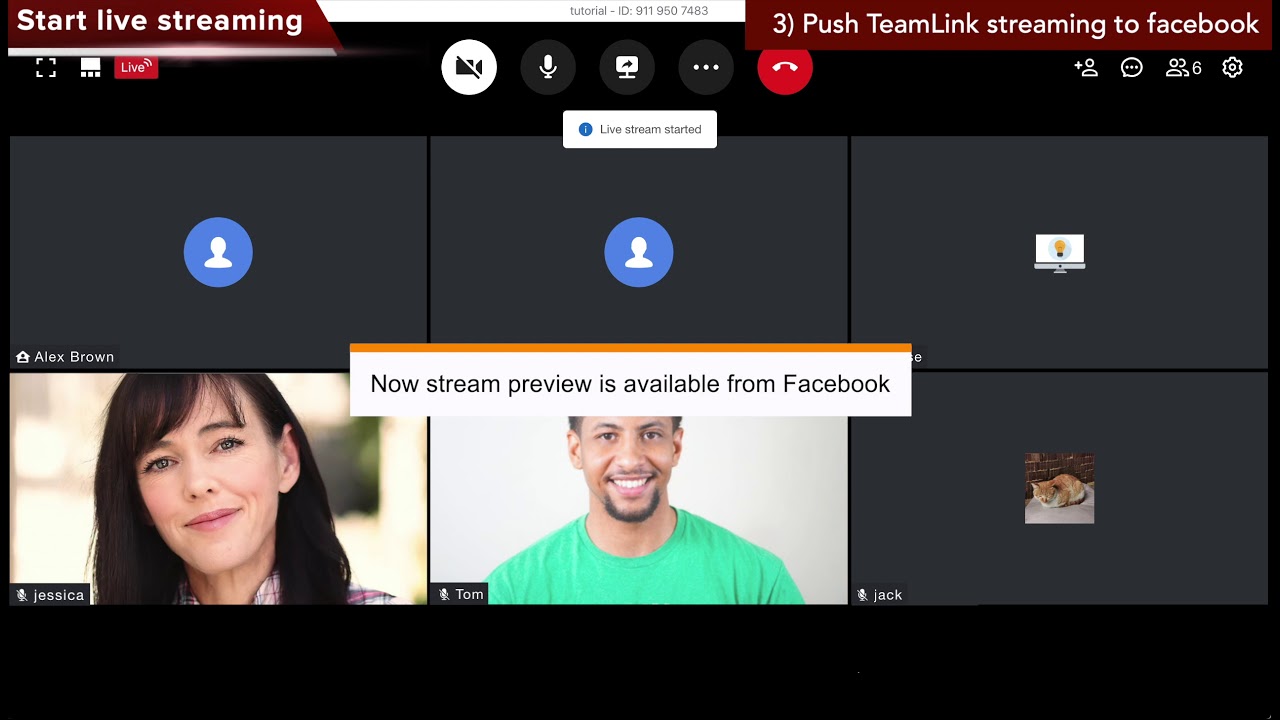Image resolution: width=1280 pixels, height=720 pixels.
Task: Click muted mic icon beside Tom
Action: [x=444, y=594]
